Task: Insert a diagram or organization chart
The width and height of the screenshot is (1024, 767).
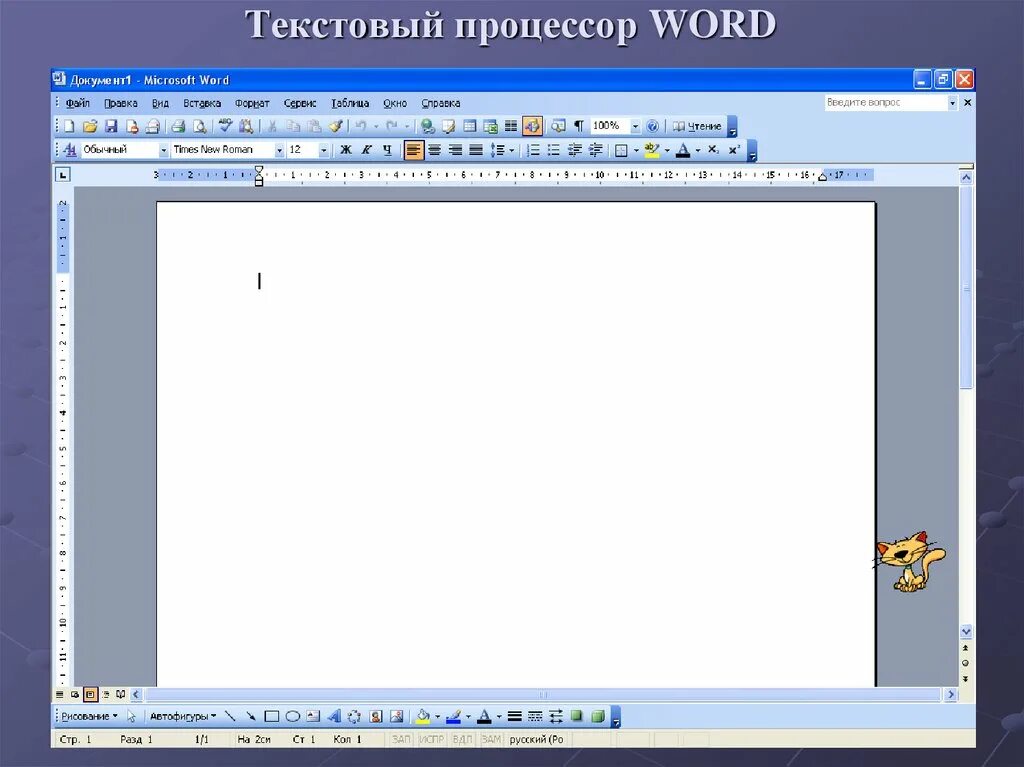Action: point(355,717)
